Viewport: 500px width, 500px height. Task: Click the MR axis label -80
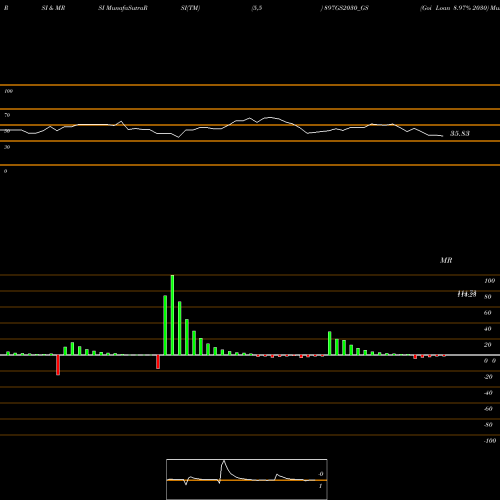pyautogui.click(x=488, y=425)
